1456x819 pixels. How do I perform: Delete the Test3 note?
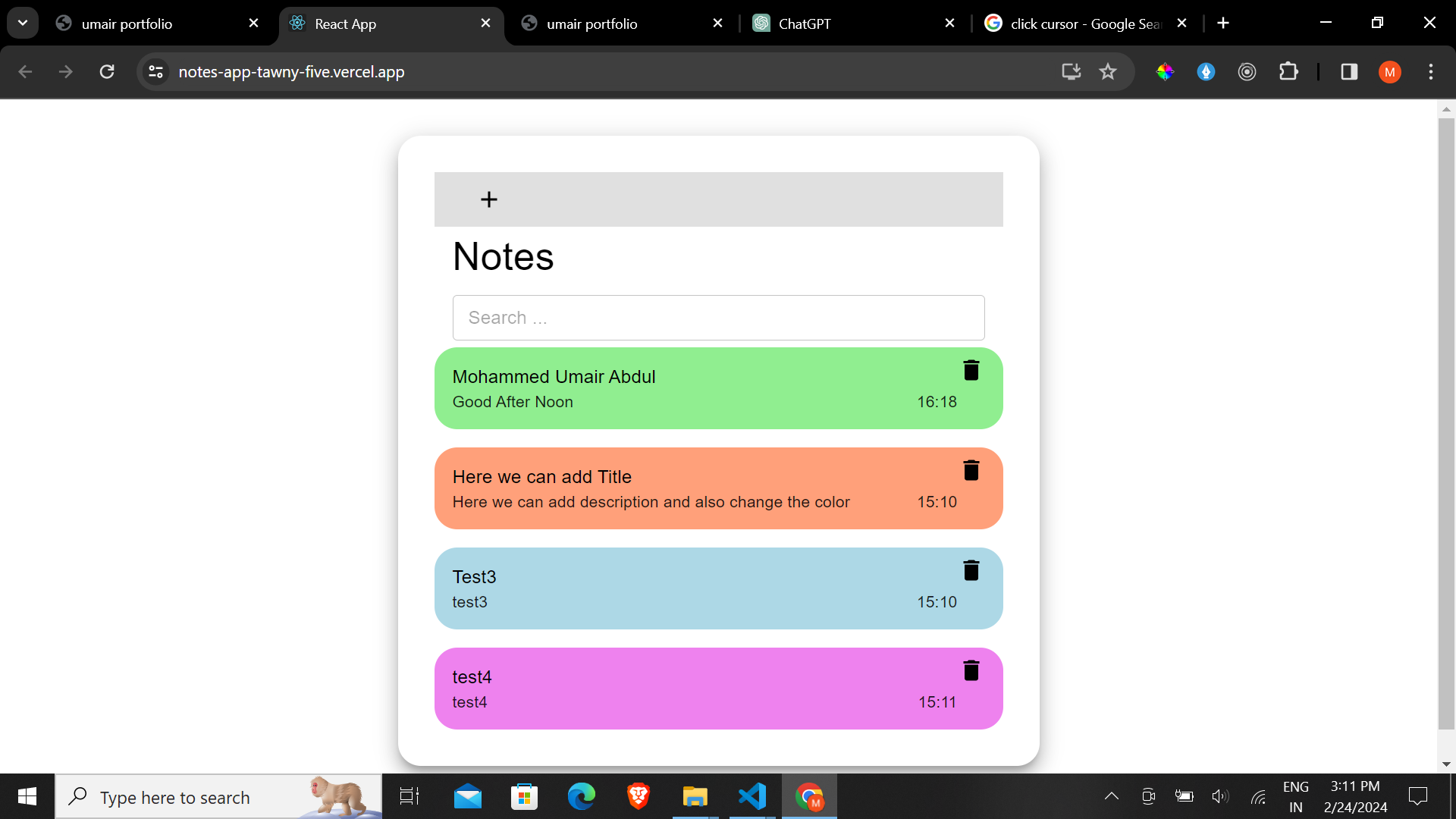[971, 570]
